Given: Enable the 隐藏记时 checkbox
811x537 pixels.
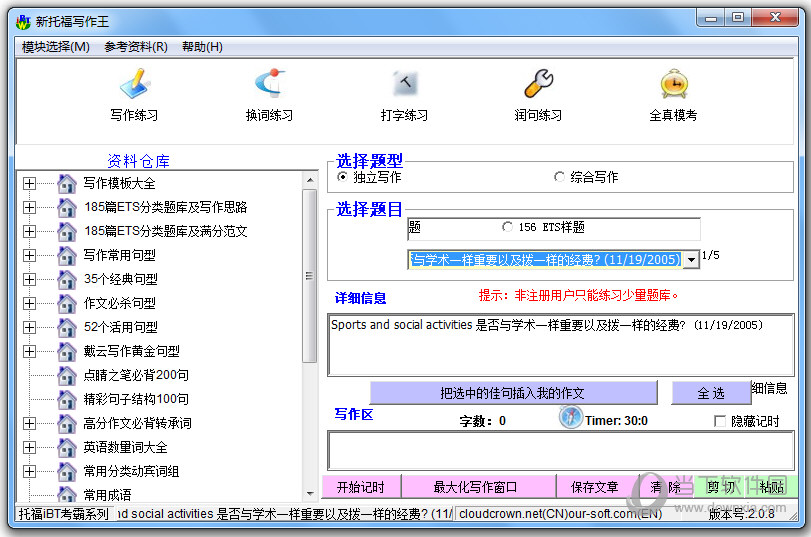Looking at the screenshot, I should [719, 421].
